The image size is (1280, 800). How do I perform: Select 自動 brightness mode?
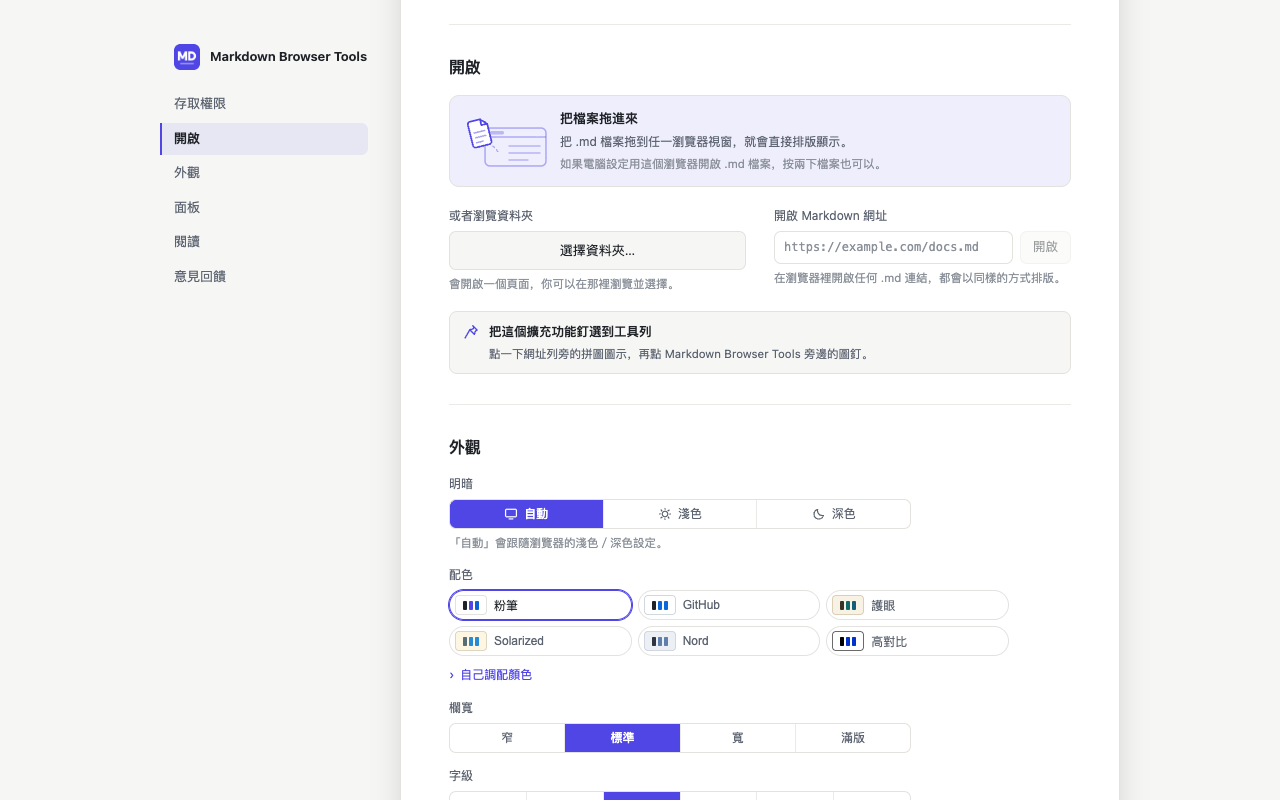click(x=527, y=514)
